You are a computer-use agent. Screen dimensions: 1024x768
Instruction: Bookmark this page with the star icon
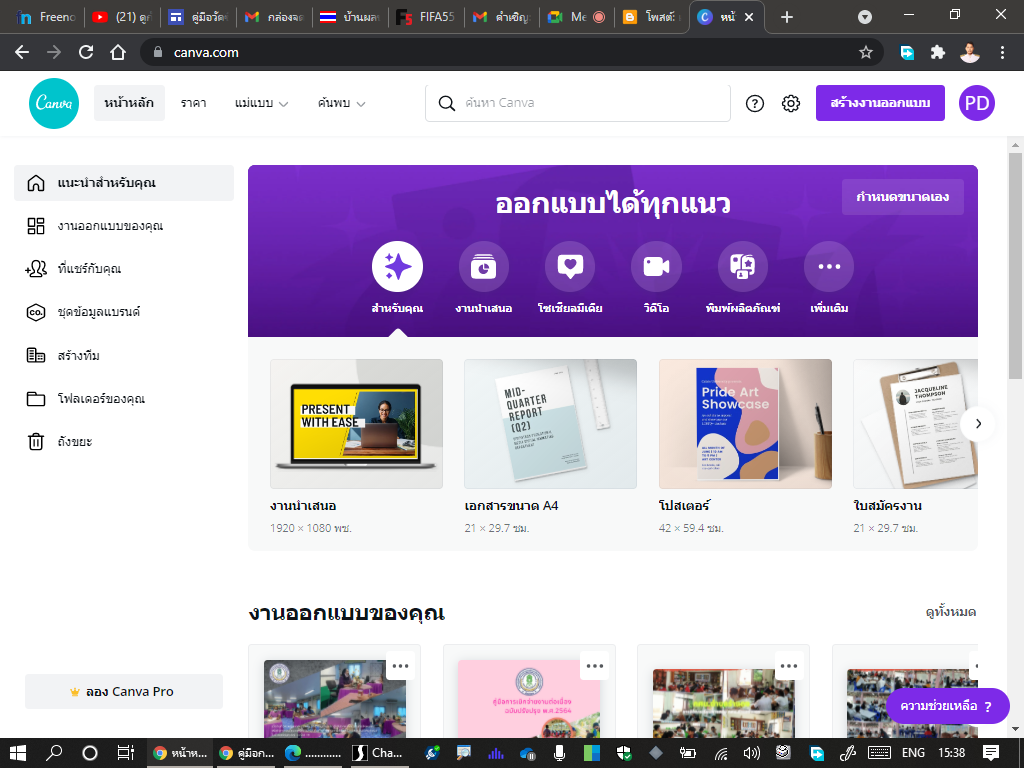click(x=866, y=52)
